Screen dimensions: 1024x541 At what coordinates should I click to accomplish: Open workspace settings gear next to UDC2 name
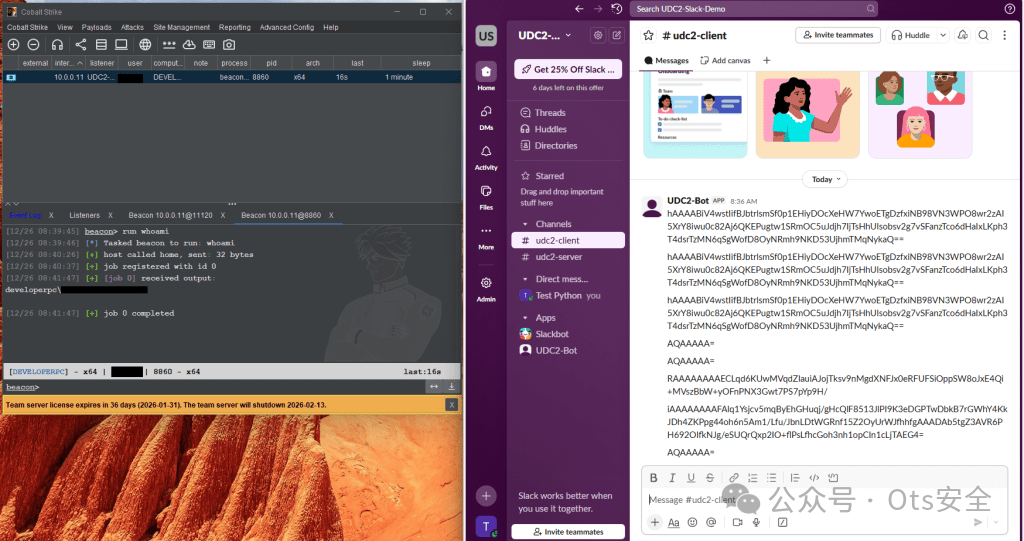pyautogui.click(x=598, y=35)
